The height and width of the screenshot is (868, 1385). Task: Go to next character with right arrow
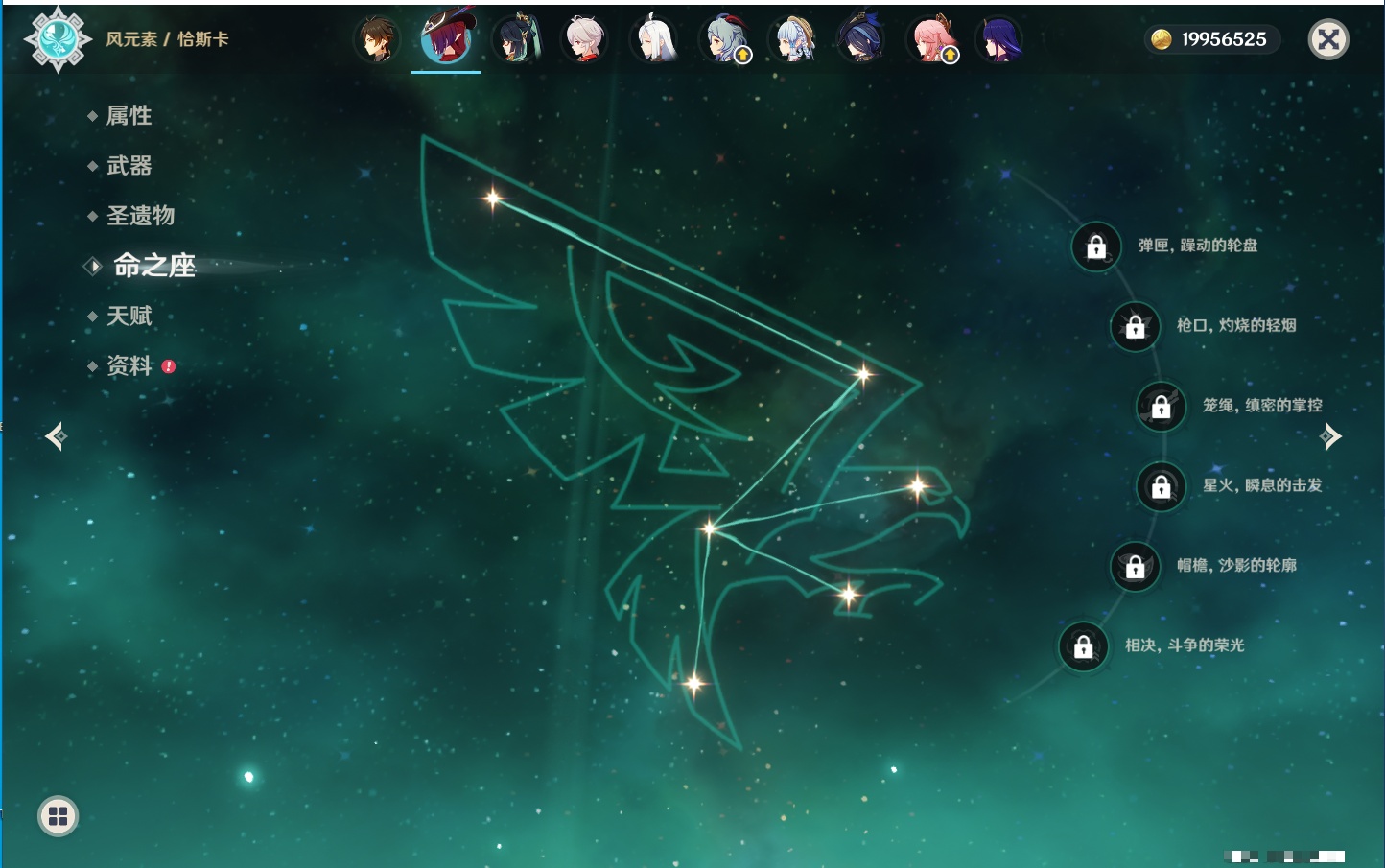click(x=1330, y=436)
